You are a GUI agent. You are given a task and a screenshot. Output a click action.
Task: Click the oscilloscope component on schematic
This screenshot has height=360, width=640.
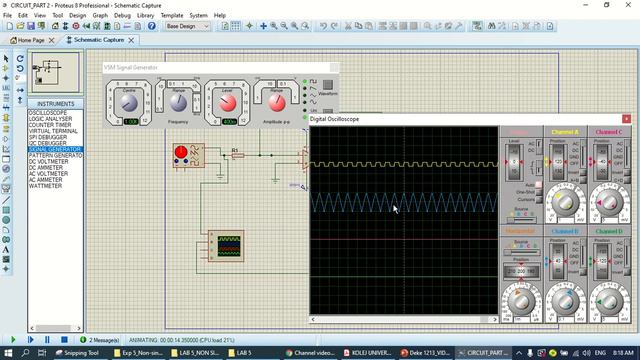click(x=226, y=246)
